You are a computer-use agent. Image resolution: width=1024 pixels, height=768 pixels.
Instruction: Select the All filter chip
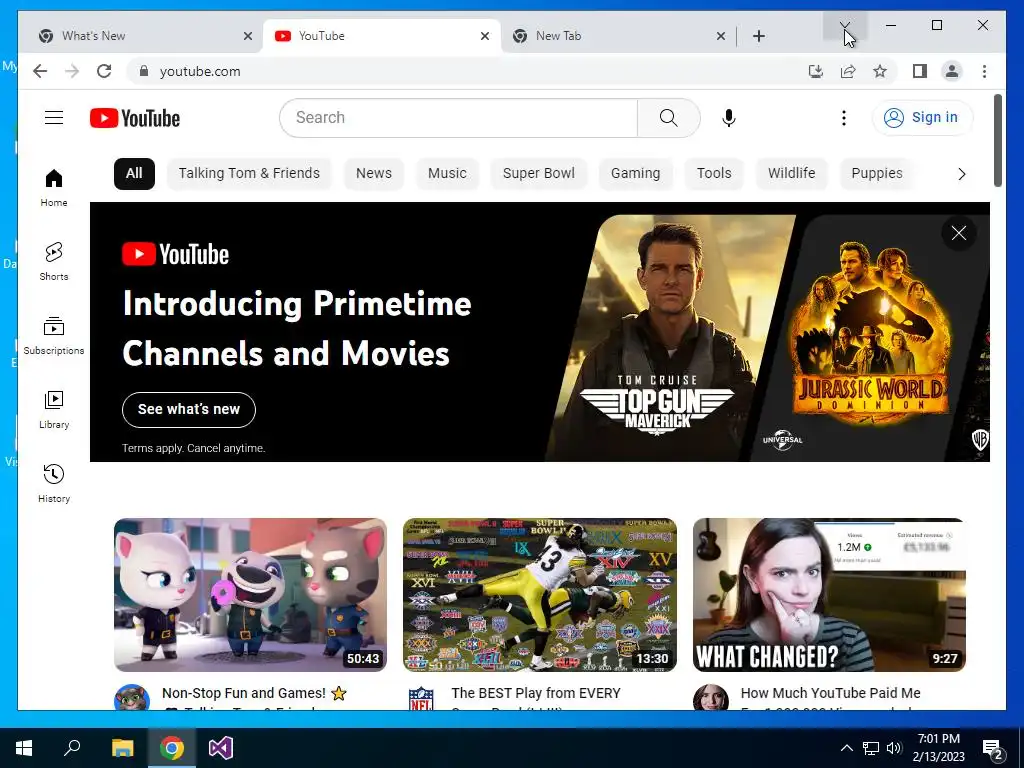[x=134, y=174]
